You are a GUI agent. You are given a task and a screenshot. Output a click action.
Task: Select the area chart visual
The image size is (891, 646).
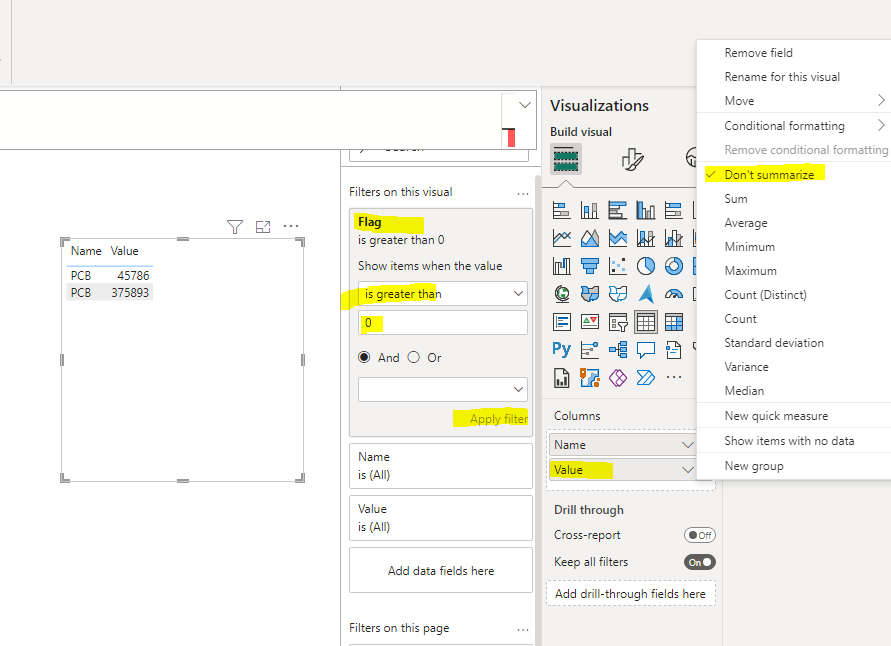point(589,238)
